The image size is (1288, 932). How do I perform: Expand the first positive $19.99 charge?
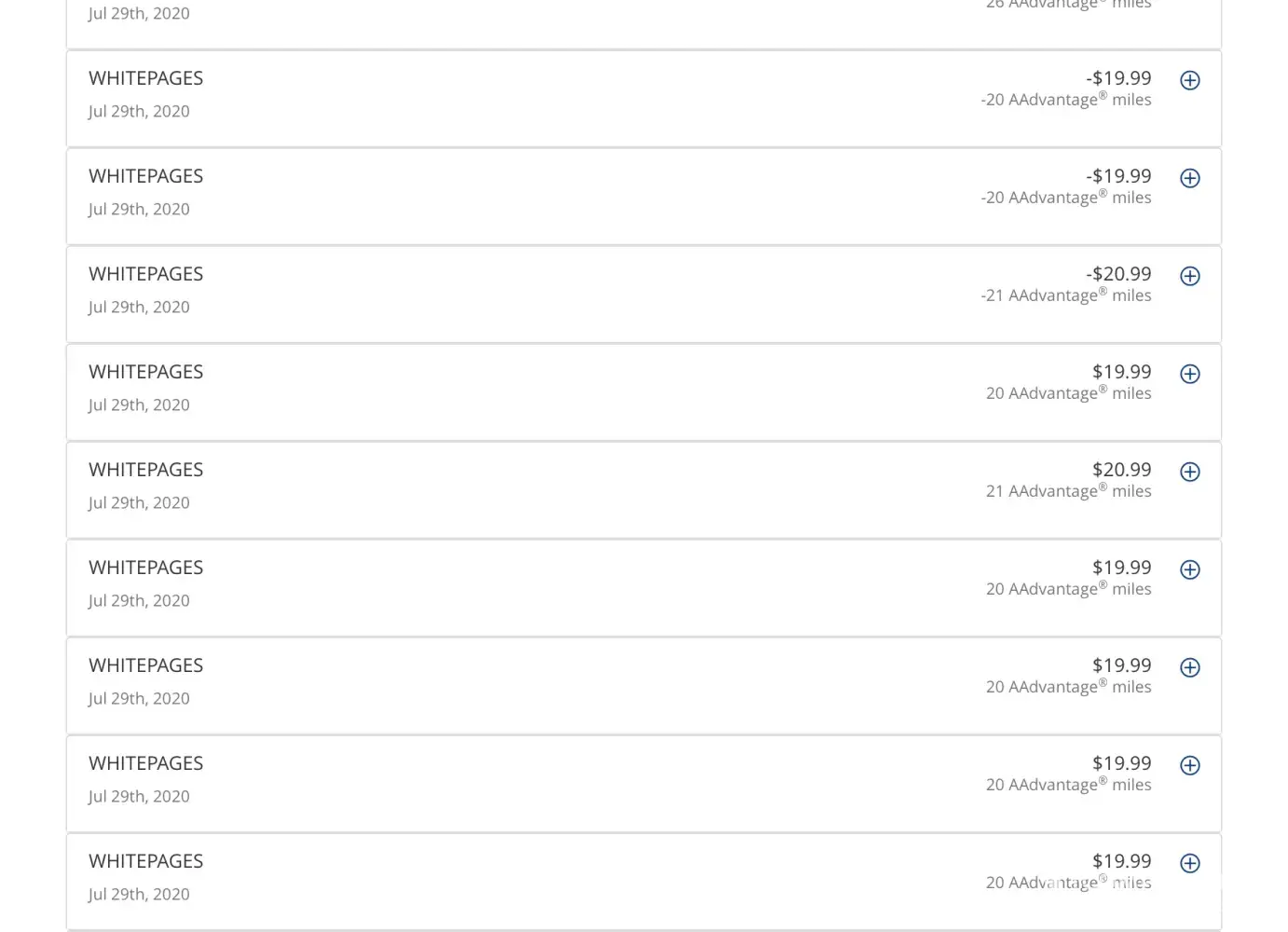pyautogui.click(x=1190, y=374)
